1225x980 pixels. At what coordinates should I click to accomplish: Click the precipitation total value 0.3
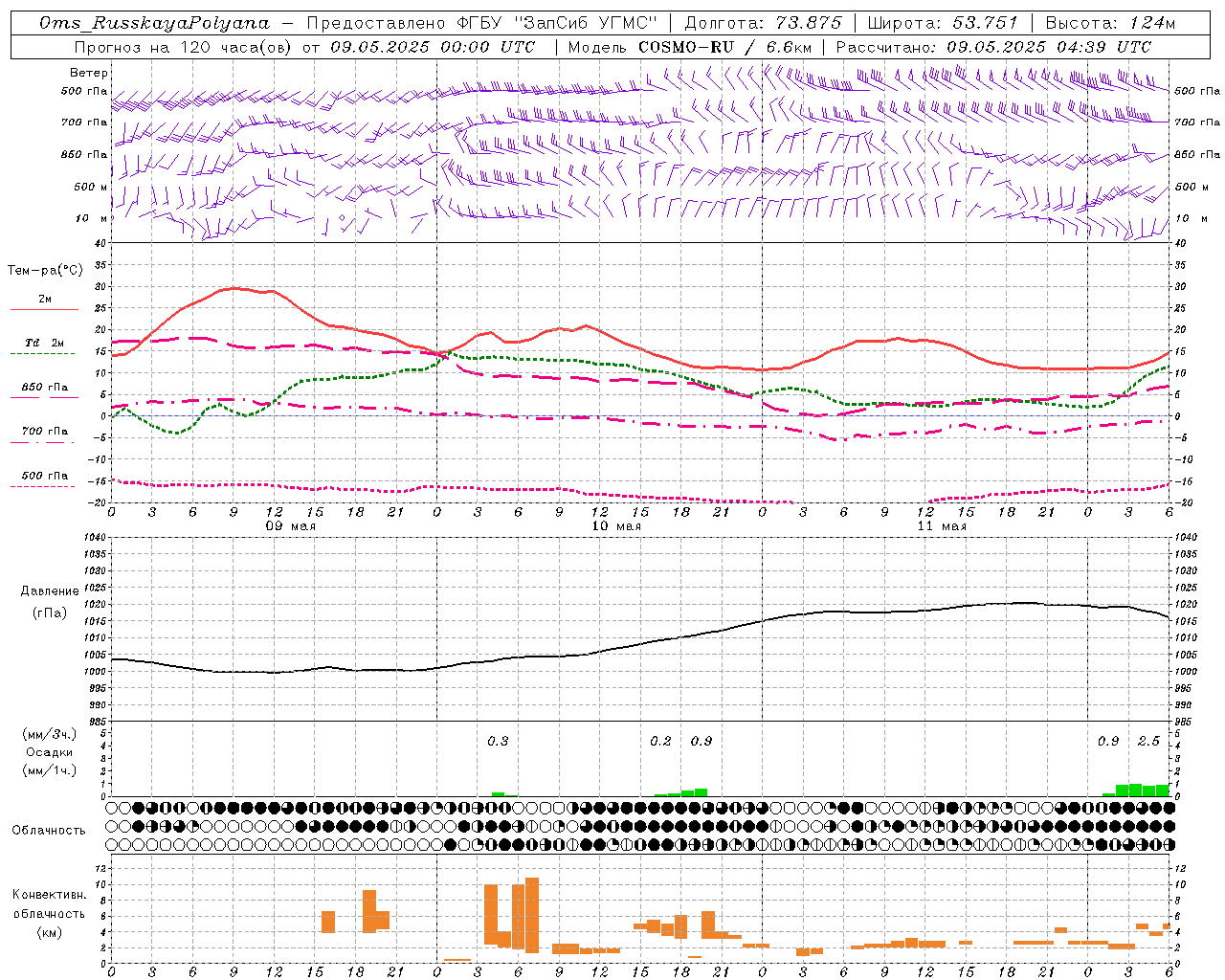click(x=498, y=741)
